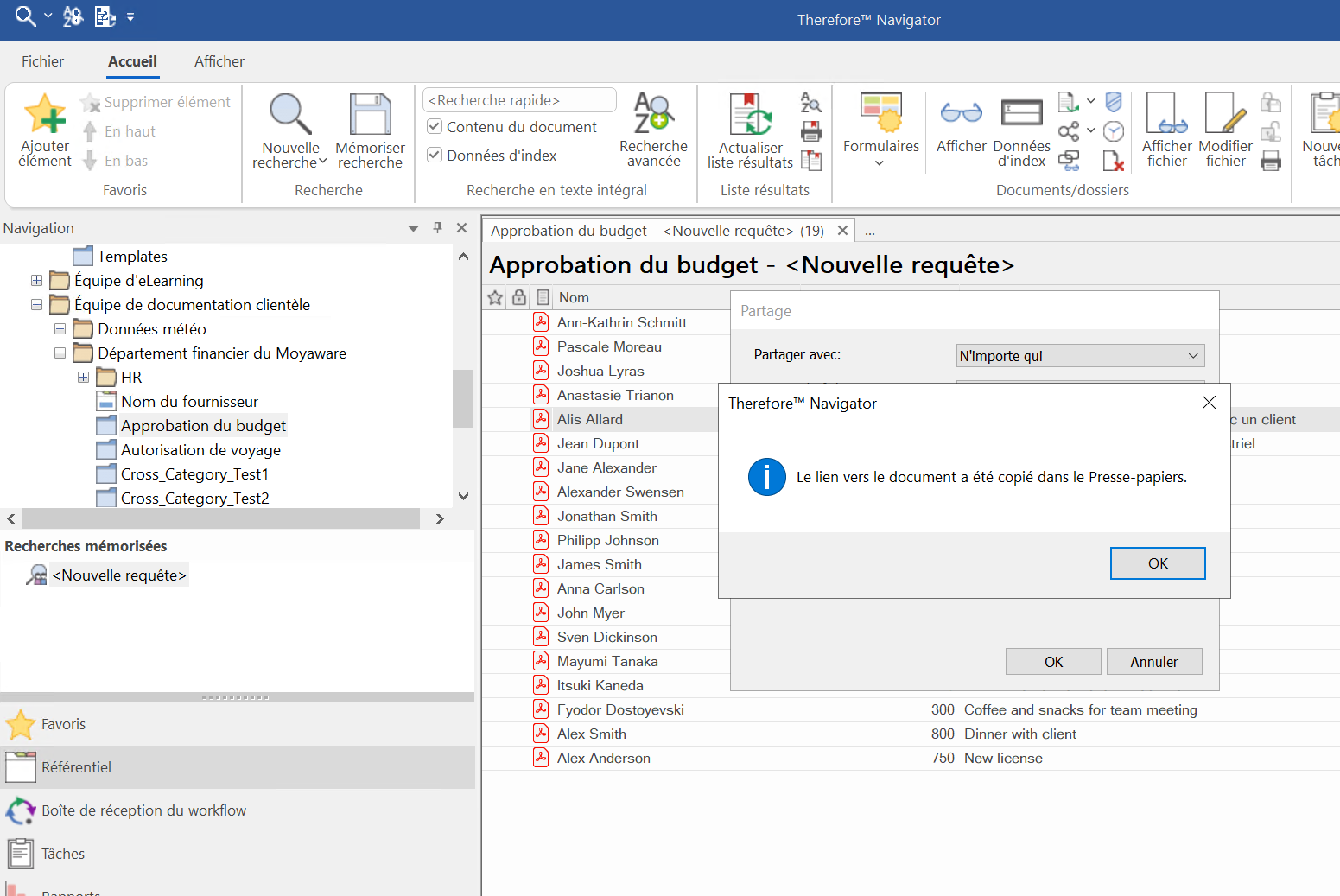1340x896 pixels.
Task: Click the A-Z search icon in Liste résultats
Action: click(x=811, y=103)
